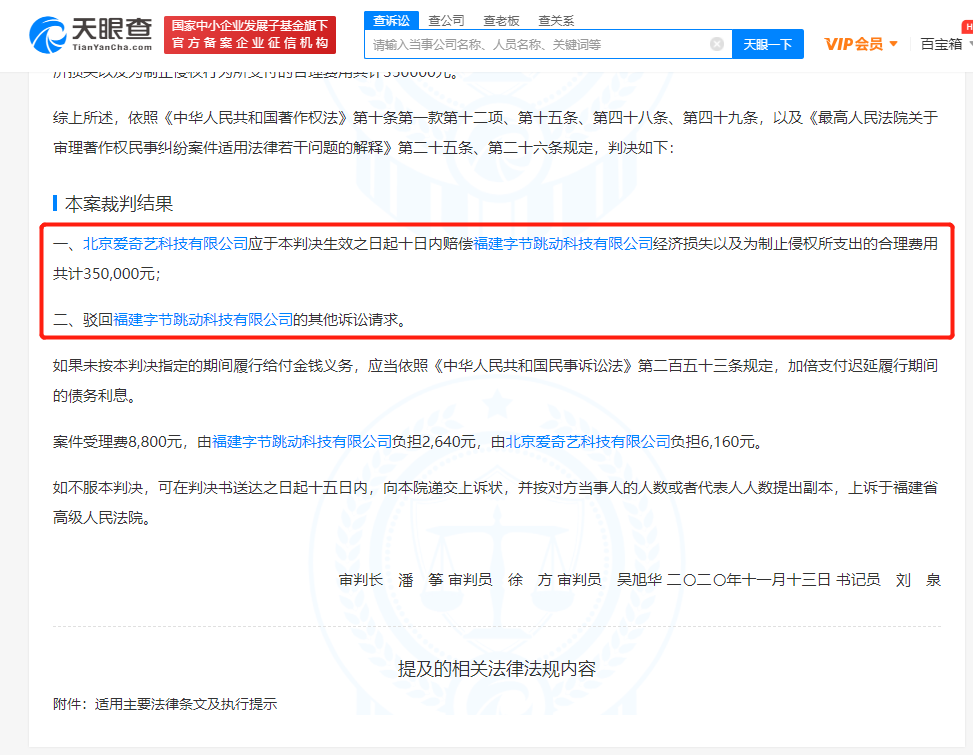Open the TianYanCha logo homepage
This screenshot has height=755, width=973.
click(x=91, y=35)
